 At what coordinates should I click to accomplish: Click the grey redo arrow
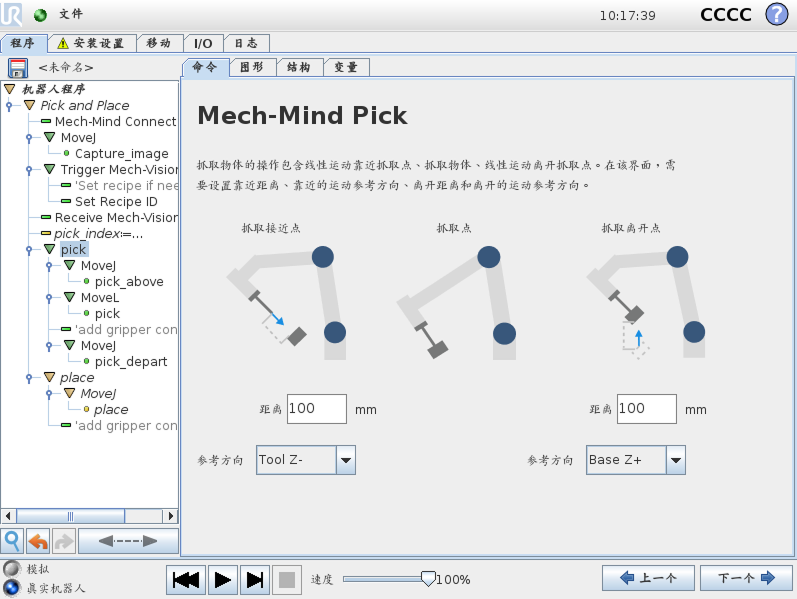click(63, 541)
